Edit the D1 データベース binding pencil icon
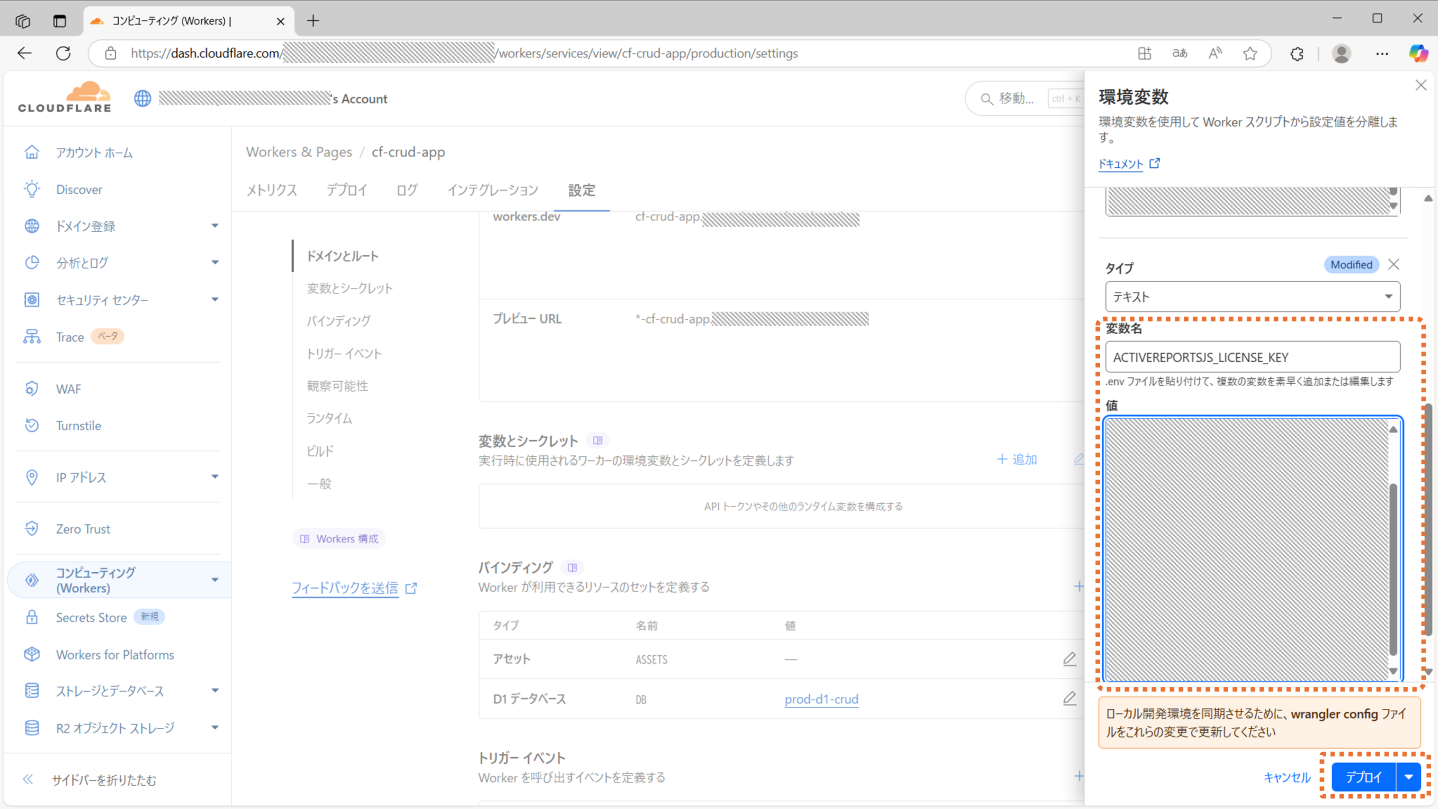The width and height of the screenshot is (1438, 809). (1070, 699)
